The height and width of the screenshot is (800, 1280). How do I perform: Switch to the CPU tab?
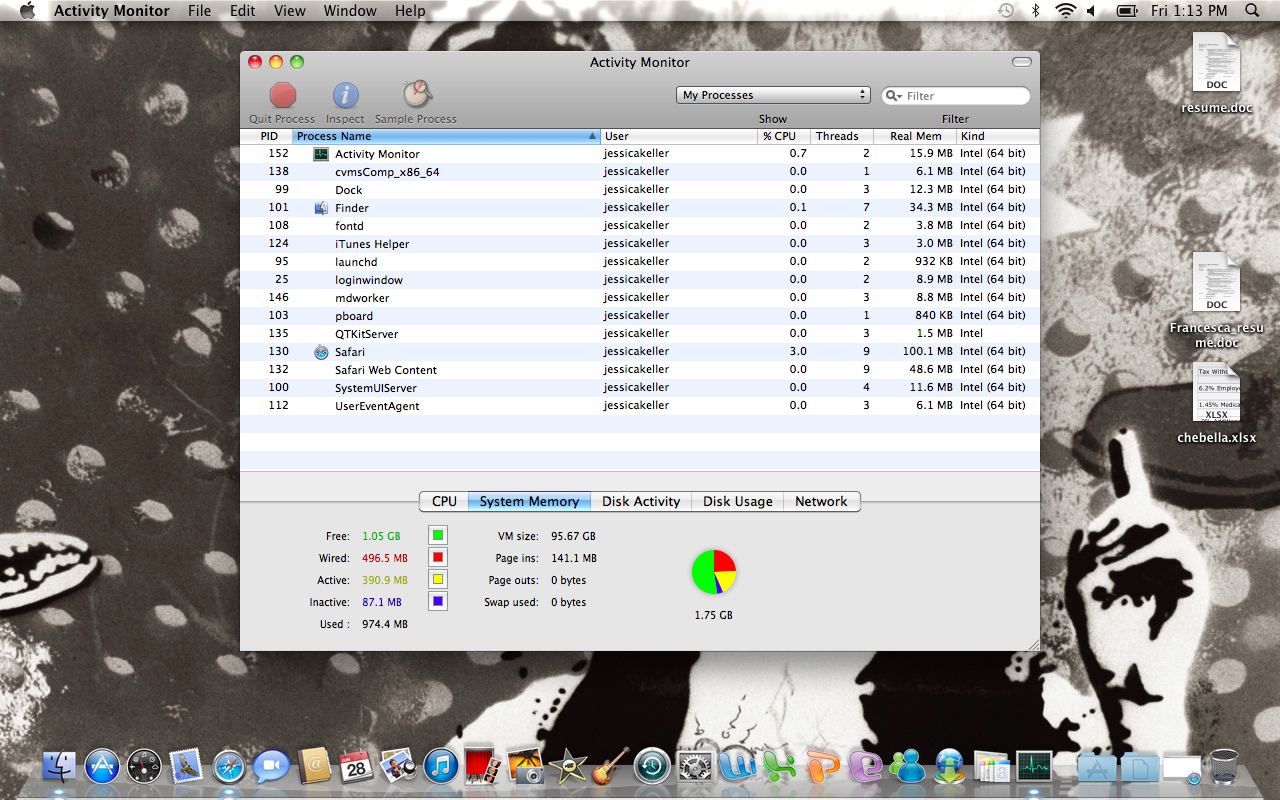click(444, 502)
